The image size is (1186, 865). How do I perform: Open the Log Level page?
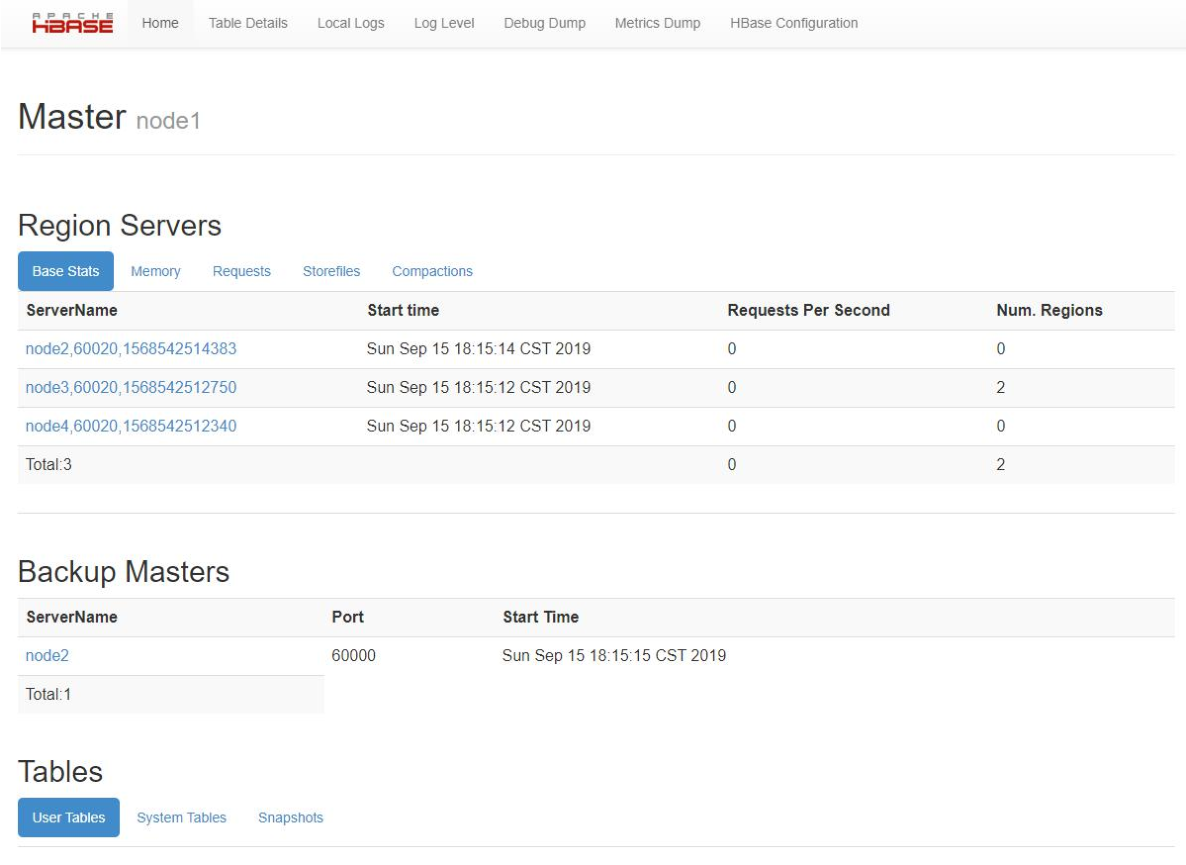pyautogui.click(x=443, y=22)
